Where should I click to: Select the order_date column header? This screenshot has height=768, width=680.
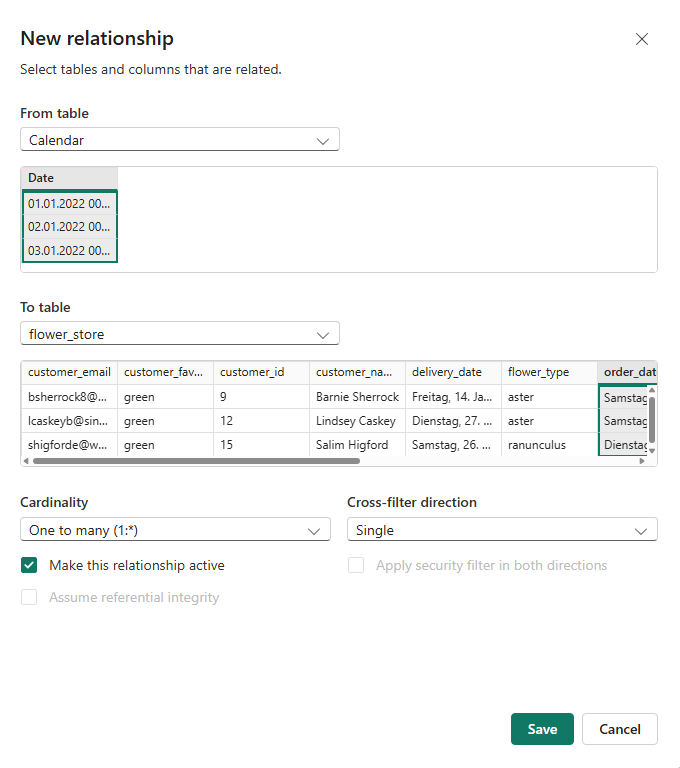point(629,372)
